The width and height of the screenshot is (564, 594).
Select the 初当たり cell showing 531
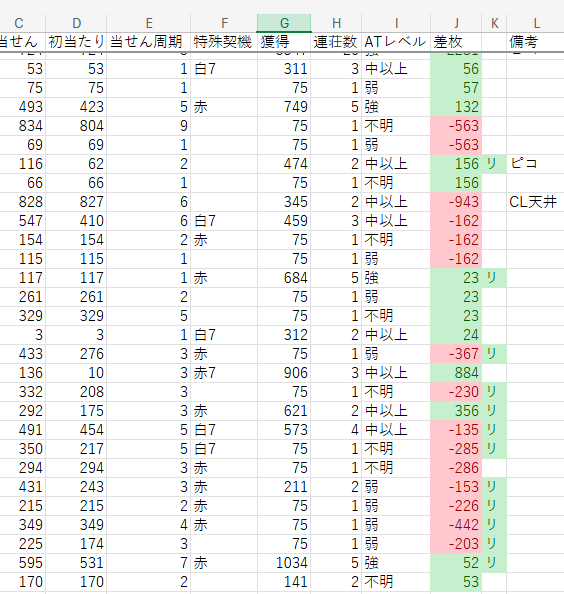[x=76, y=563]
